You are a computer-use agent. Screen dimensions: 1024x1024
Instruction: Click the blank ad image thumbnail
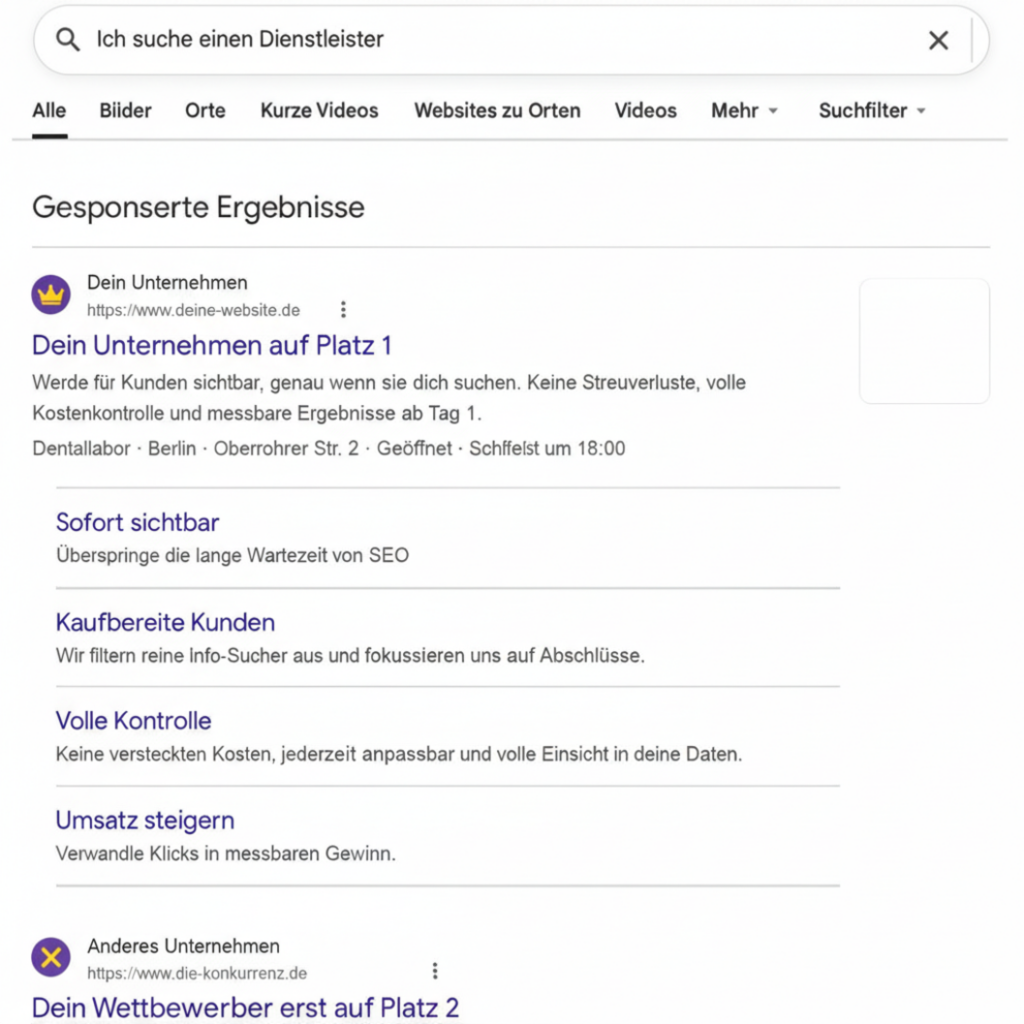pos(924,341)
